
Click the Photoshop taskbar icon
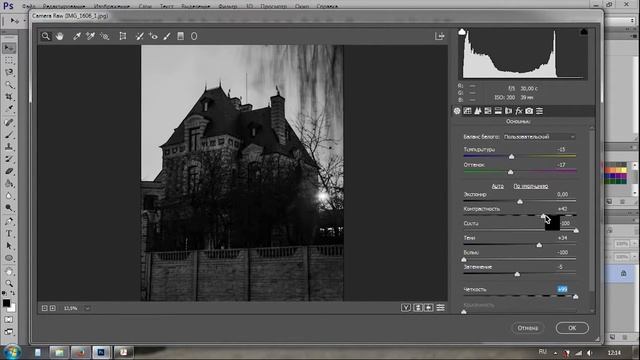[x=101, y=352]
